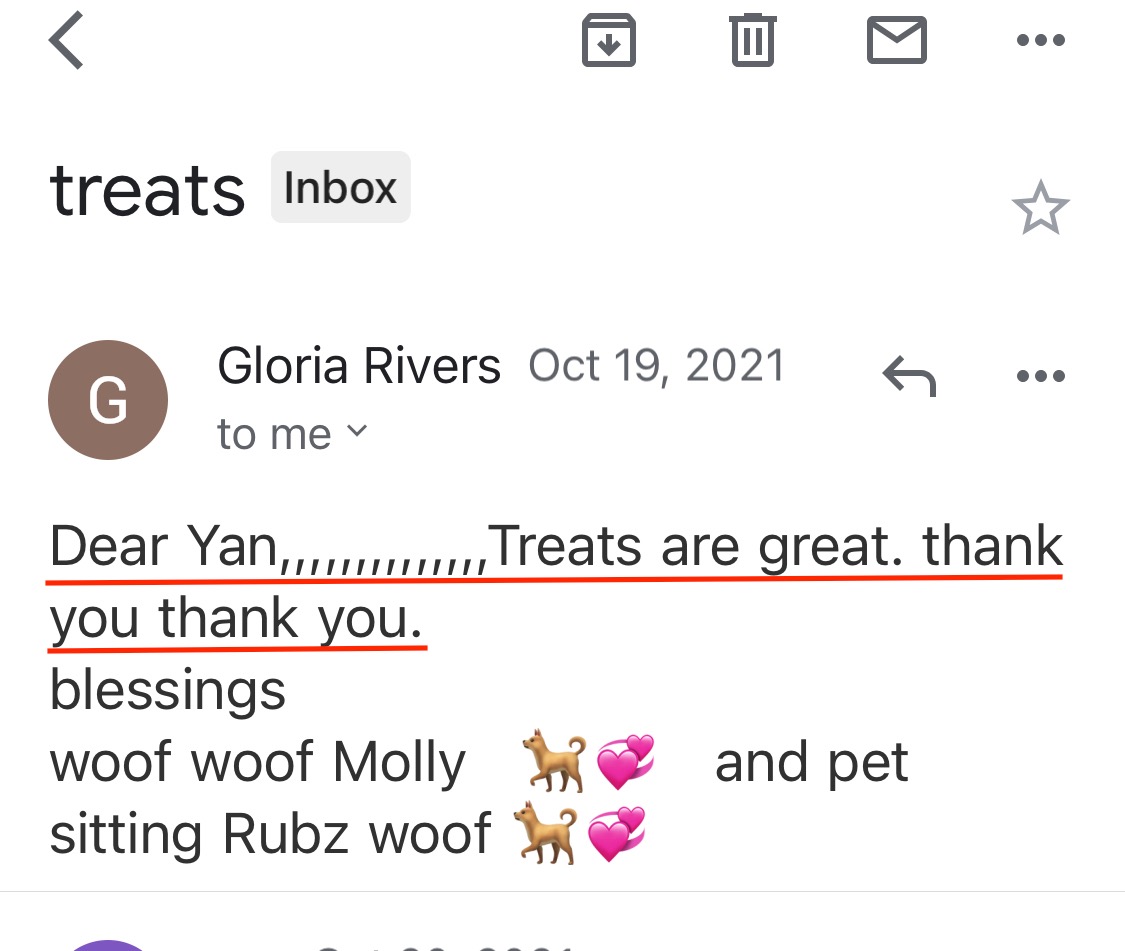Open message options beside reply arrow

pos(1040,377)
